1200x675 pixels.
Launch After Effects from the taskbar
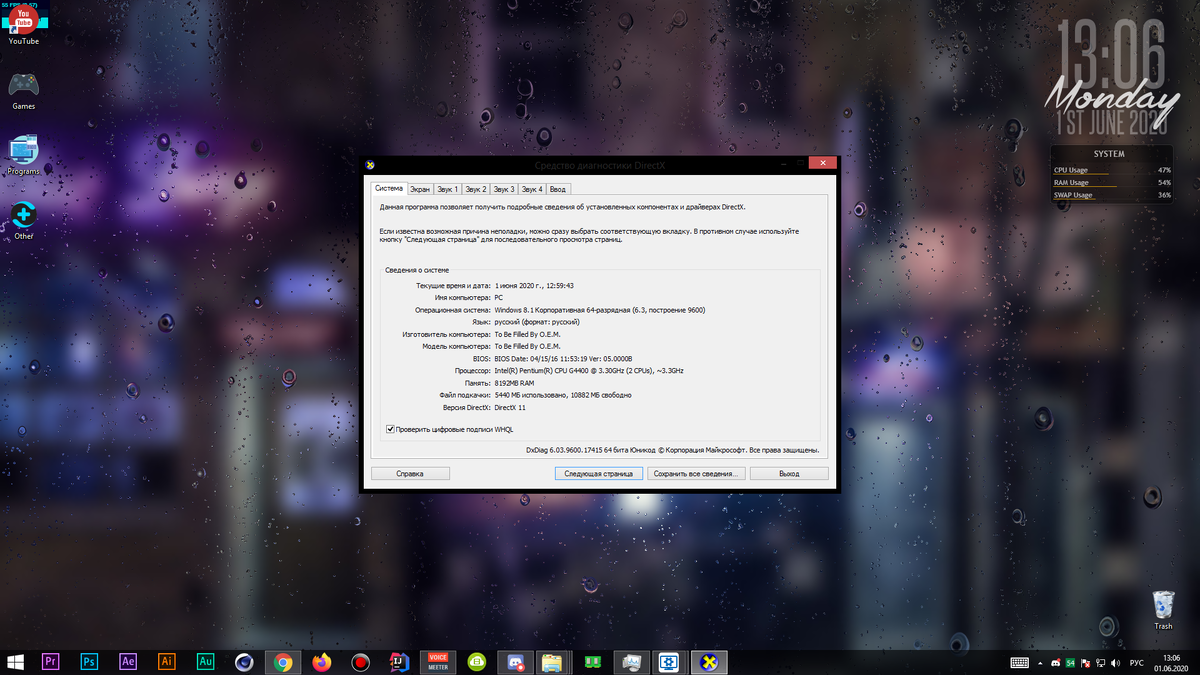tap(128, 662)
